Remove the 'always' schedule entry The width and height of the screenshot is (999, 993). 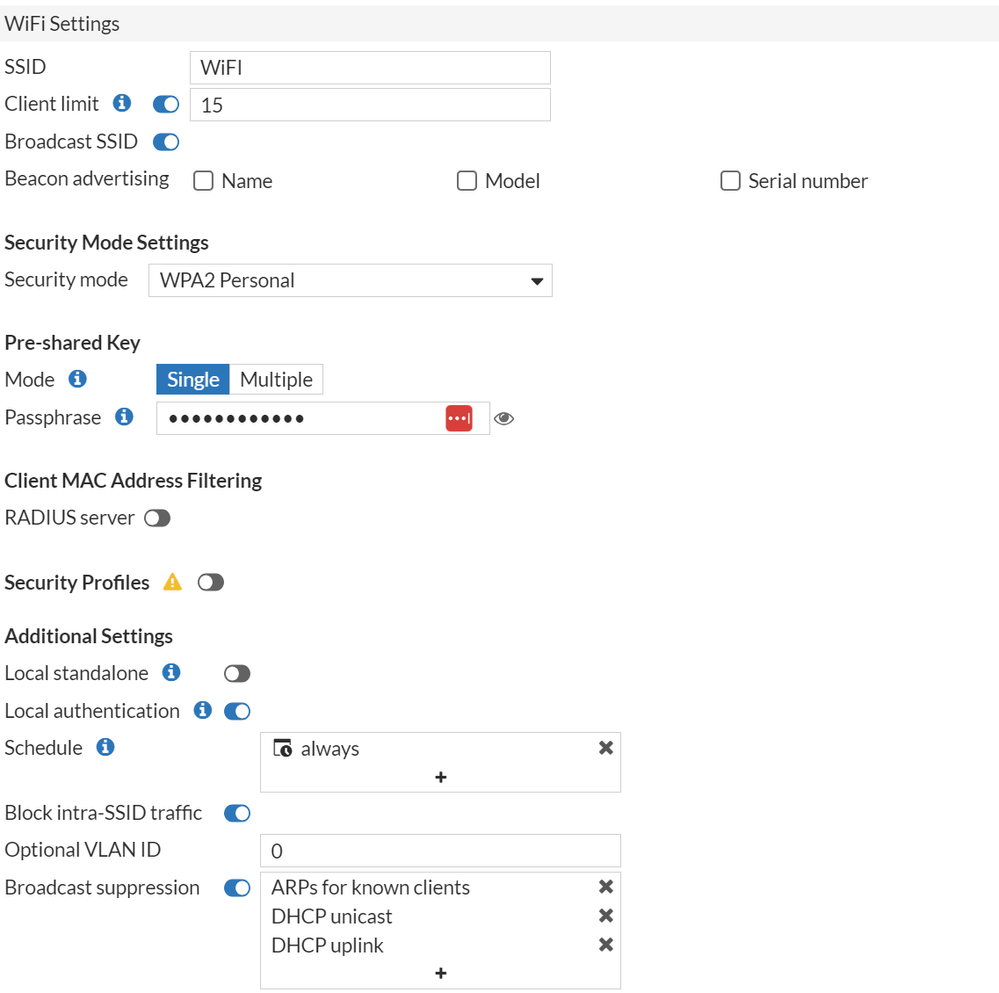[x=605, y=748]
